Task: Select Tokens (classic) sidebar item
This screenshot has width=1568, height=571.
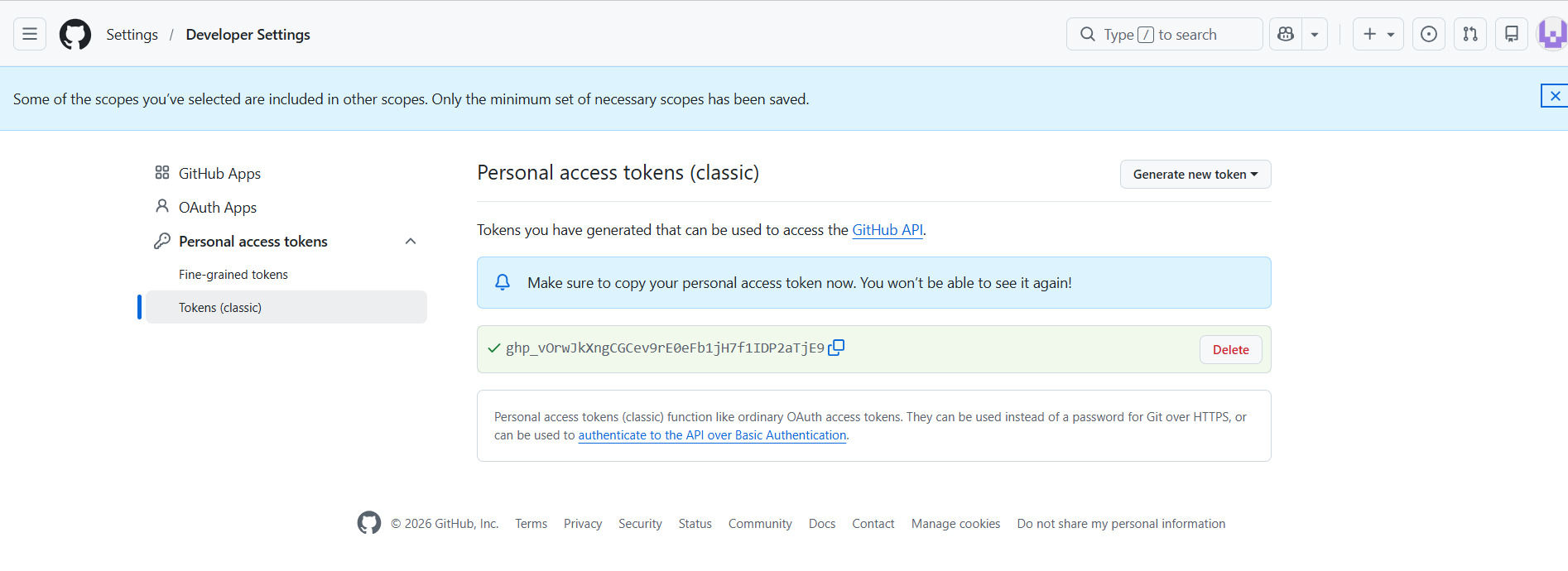Action: click(x=286, y=307)
